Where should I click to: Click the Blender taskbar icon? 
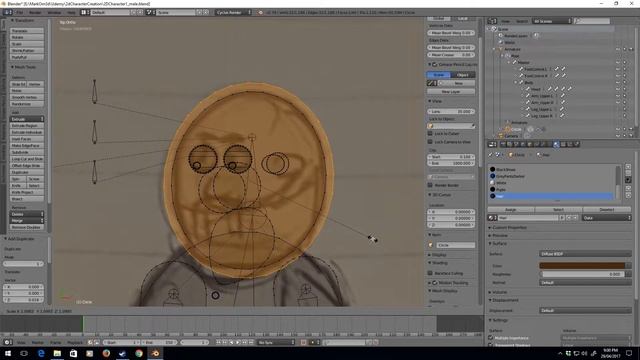pyautogui.click(x=156, y=353)
